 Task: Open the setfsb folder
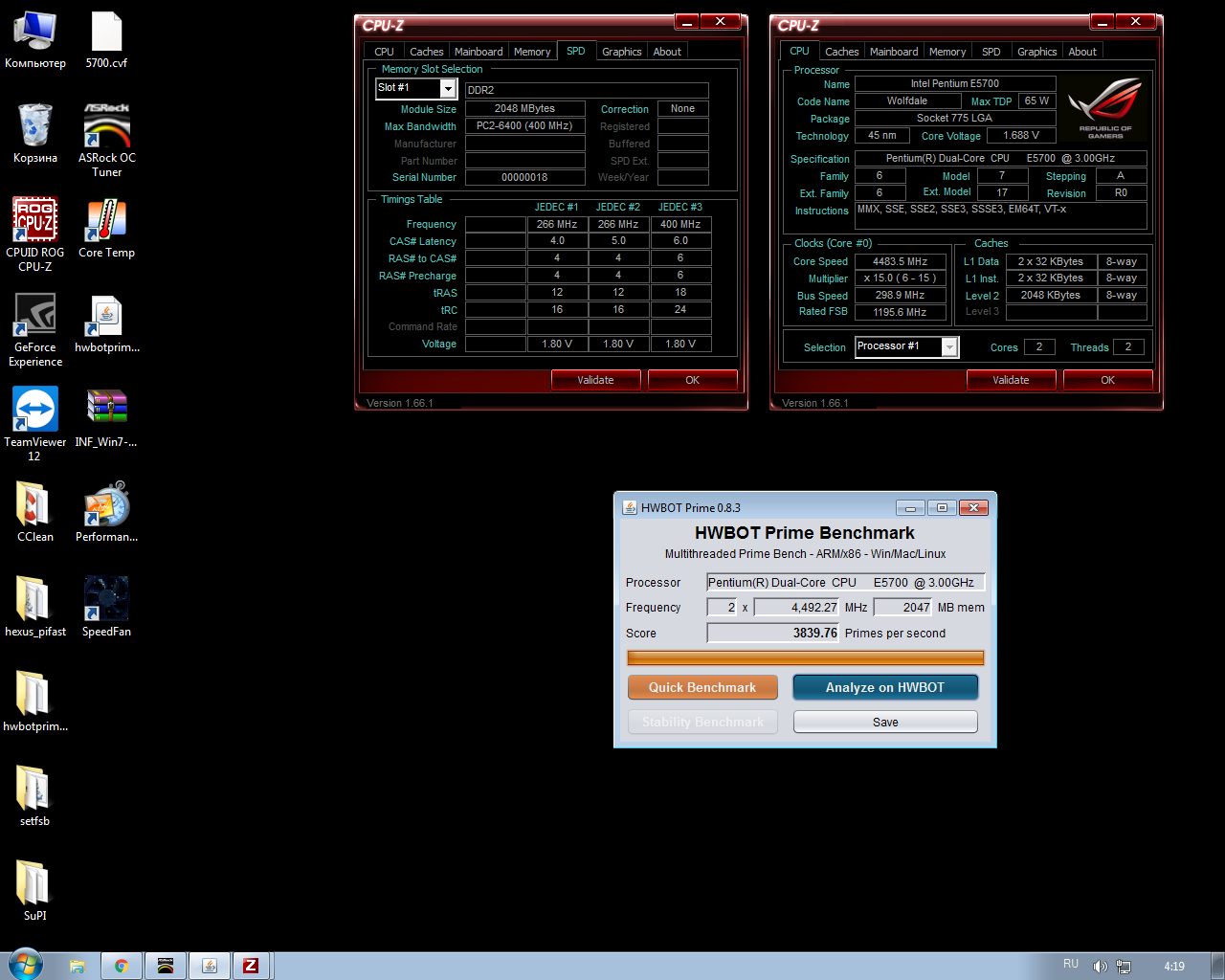point(35,796)
